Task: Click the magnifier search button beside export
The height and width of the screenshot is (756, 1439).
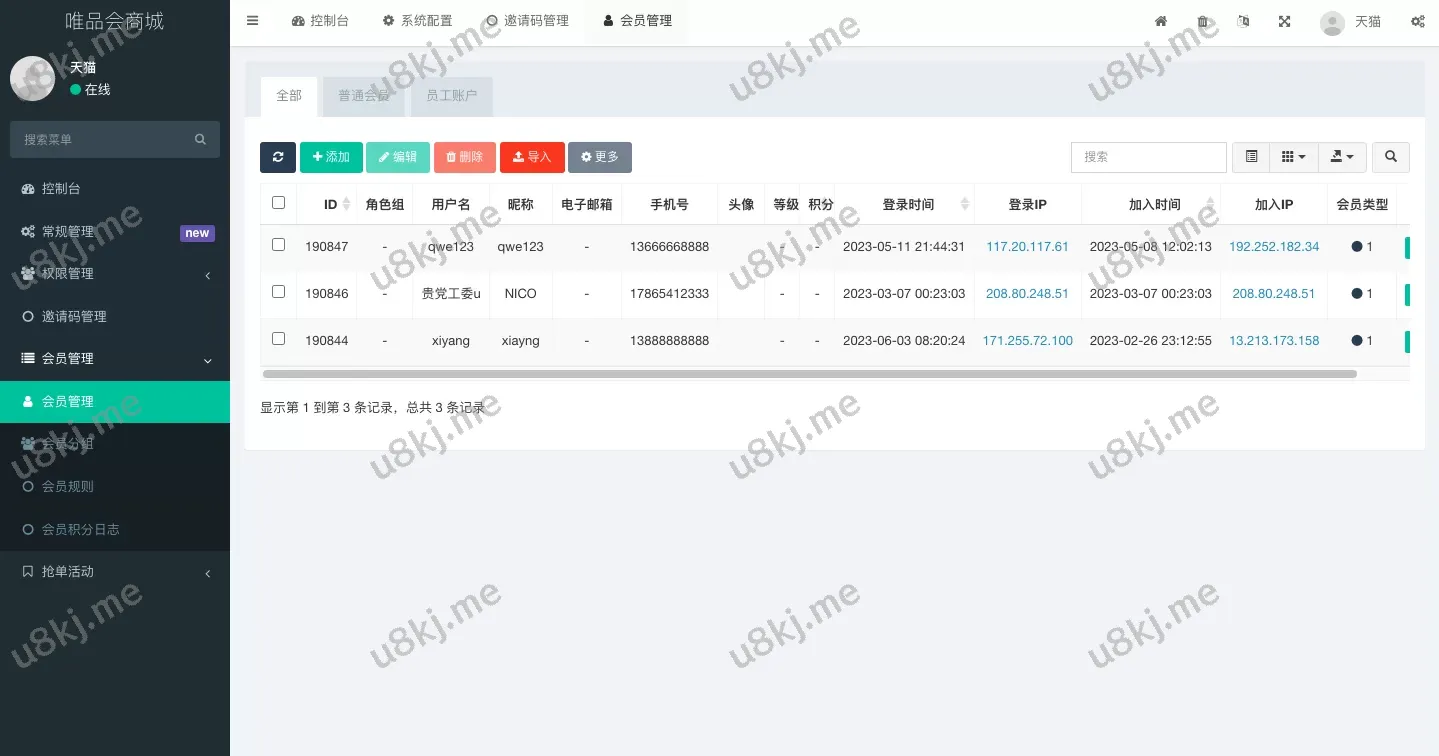Action: pos(1390,157)
